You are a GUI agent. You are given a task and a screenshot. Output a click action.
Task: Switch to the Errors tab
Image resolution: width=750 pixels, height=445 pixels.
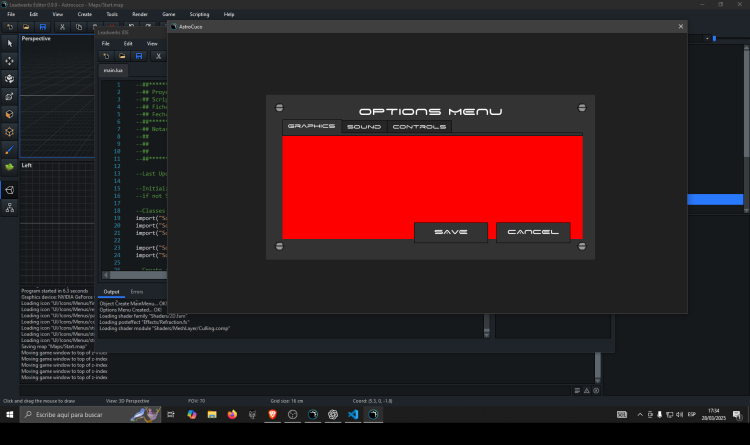click(x=137, y=292)
